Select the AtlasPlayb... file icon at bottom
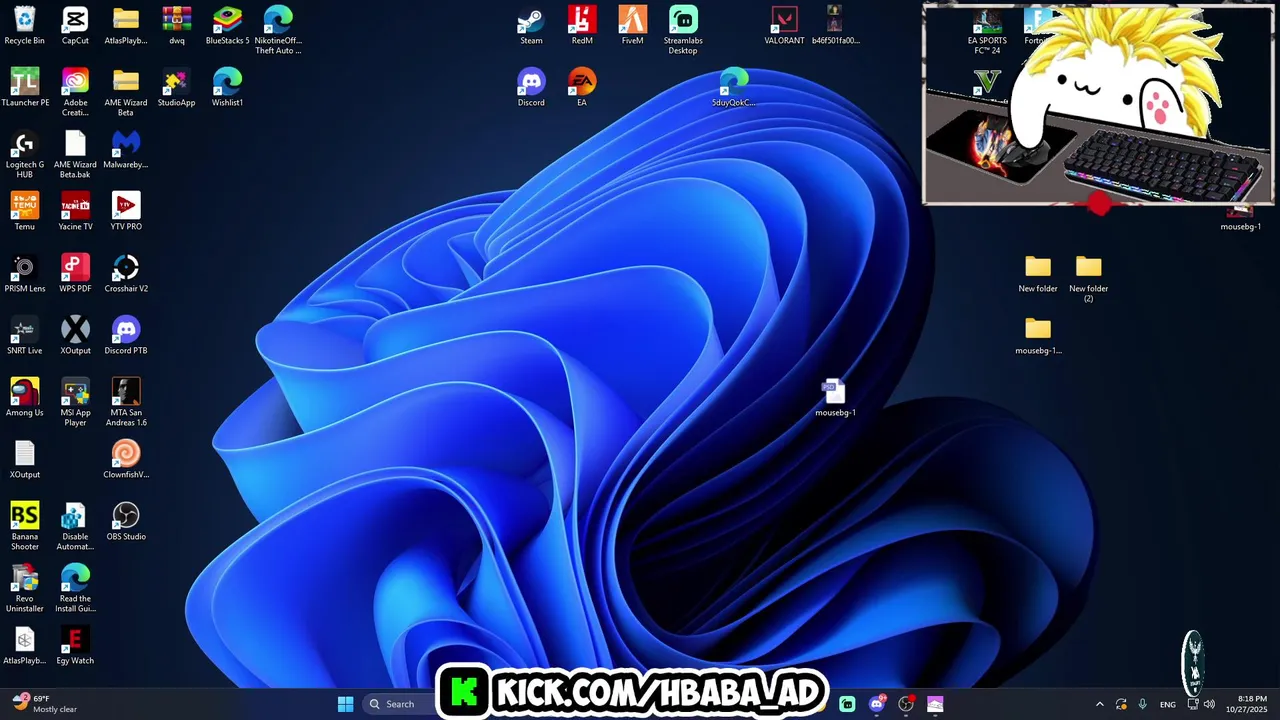1280x720 pixels. pos(25,646)
